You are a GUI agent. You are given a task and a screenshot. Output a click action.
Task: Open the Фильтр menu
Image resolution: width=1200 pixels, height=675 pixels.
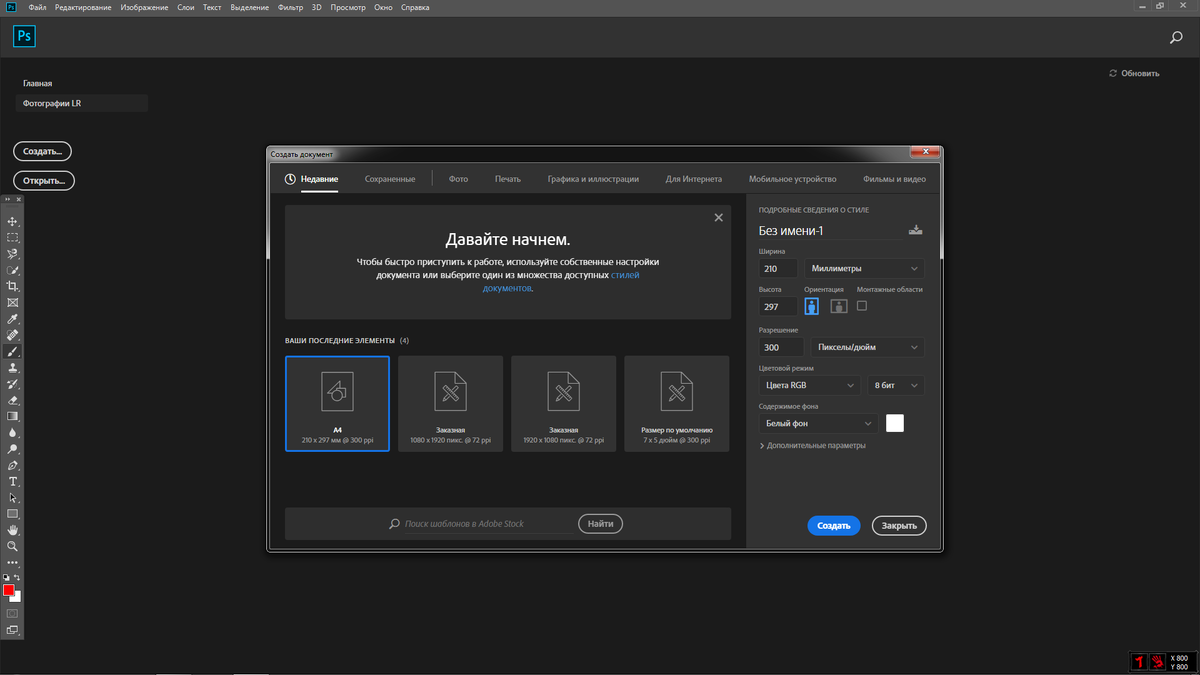[x=292, y=7]
